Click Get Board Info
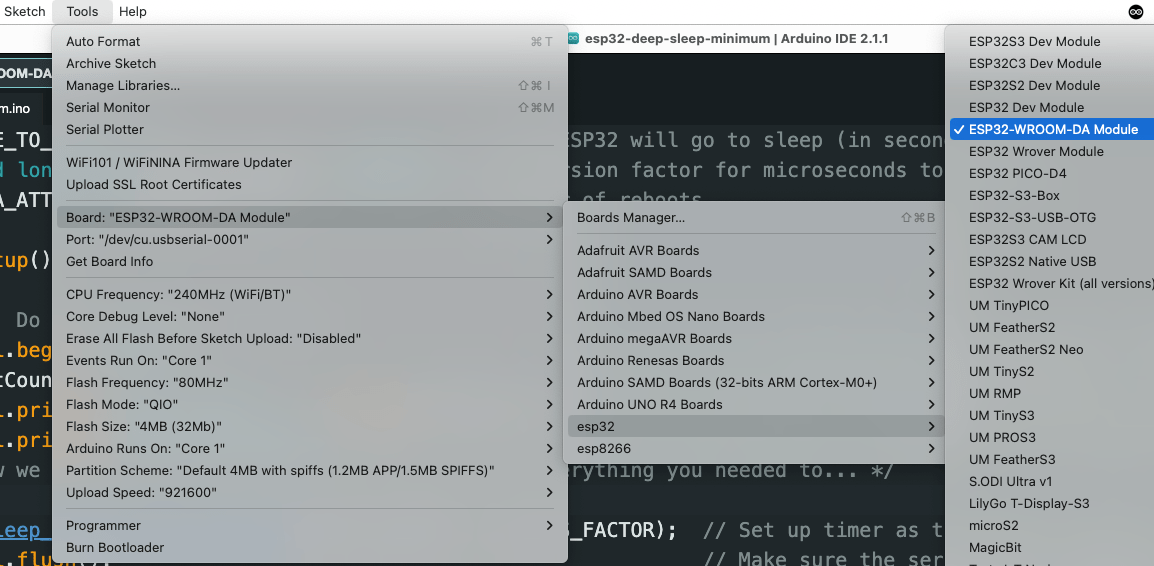Image resolution: width=1154 pixels, height=566 pixels. point(310,262)
